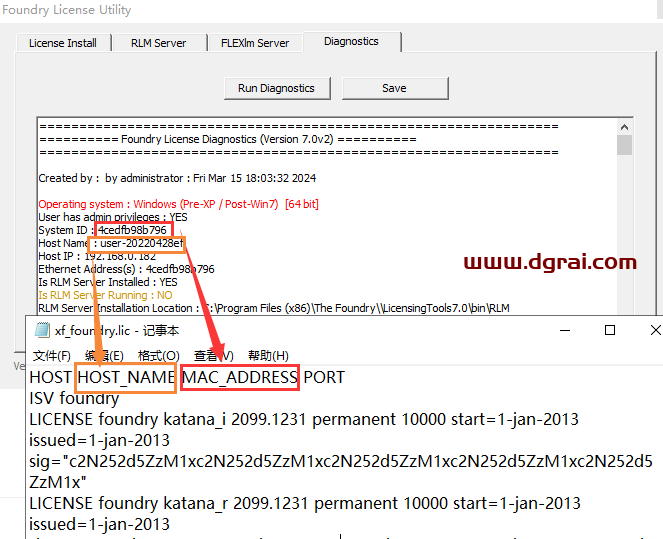Place cursor on MAC_ADDRESS in the license file
The image size is (663, 539).
pos(240,377)
